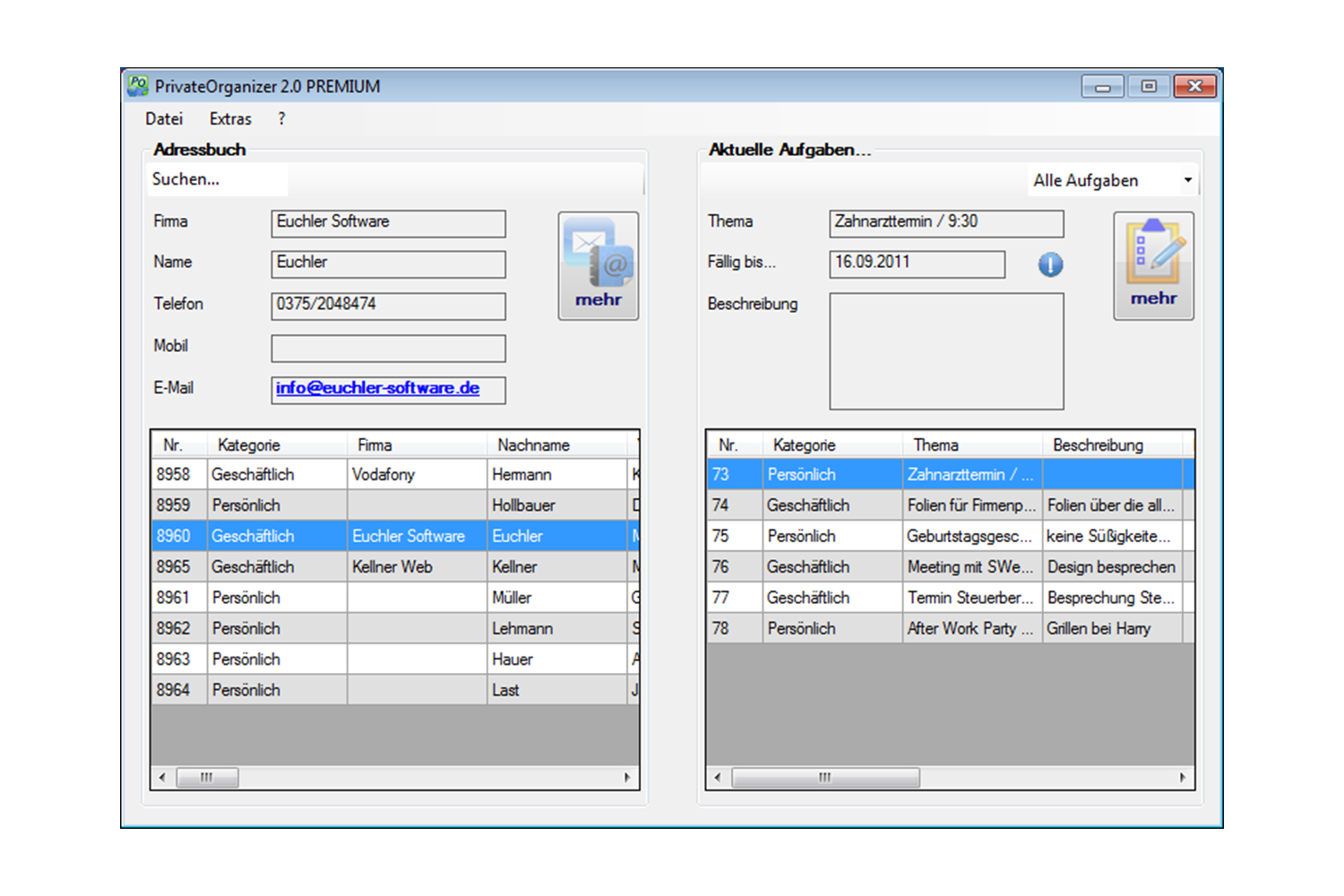
Task: Select task 76 Meeting mit SWe...
Action: (950, 567)
